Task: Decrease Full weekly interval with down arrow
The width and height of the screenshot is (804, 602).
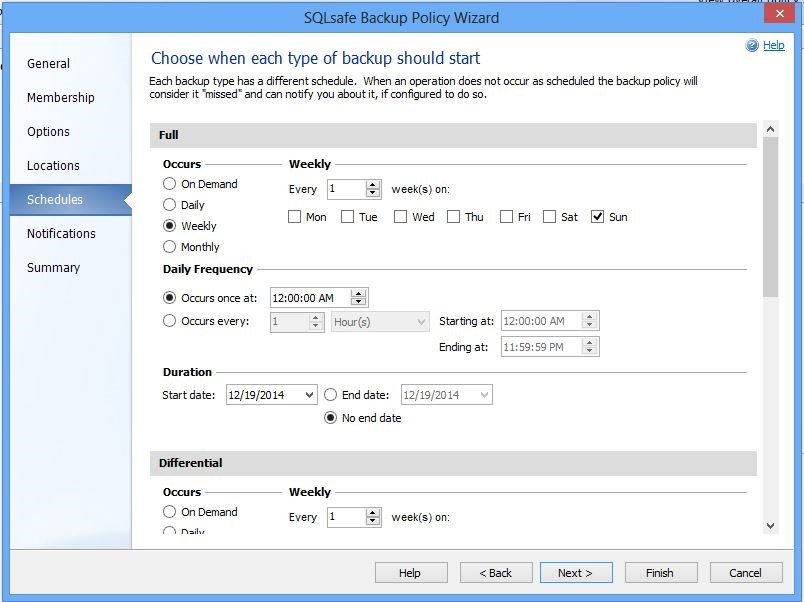Action: [373, 193]
